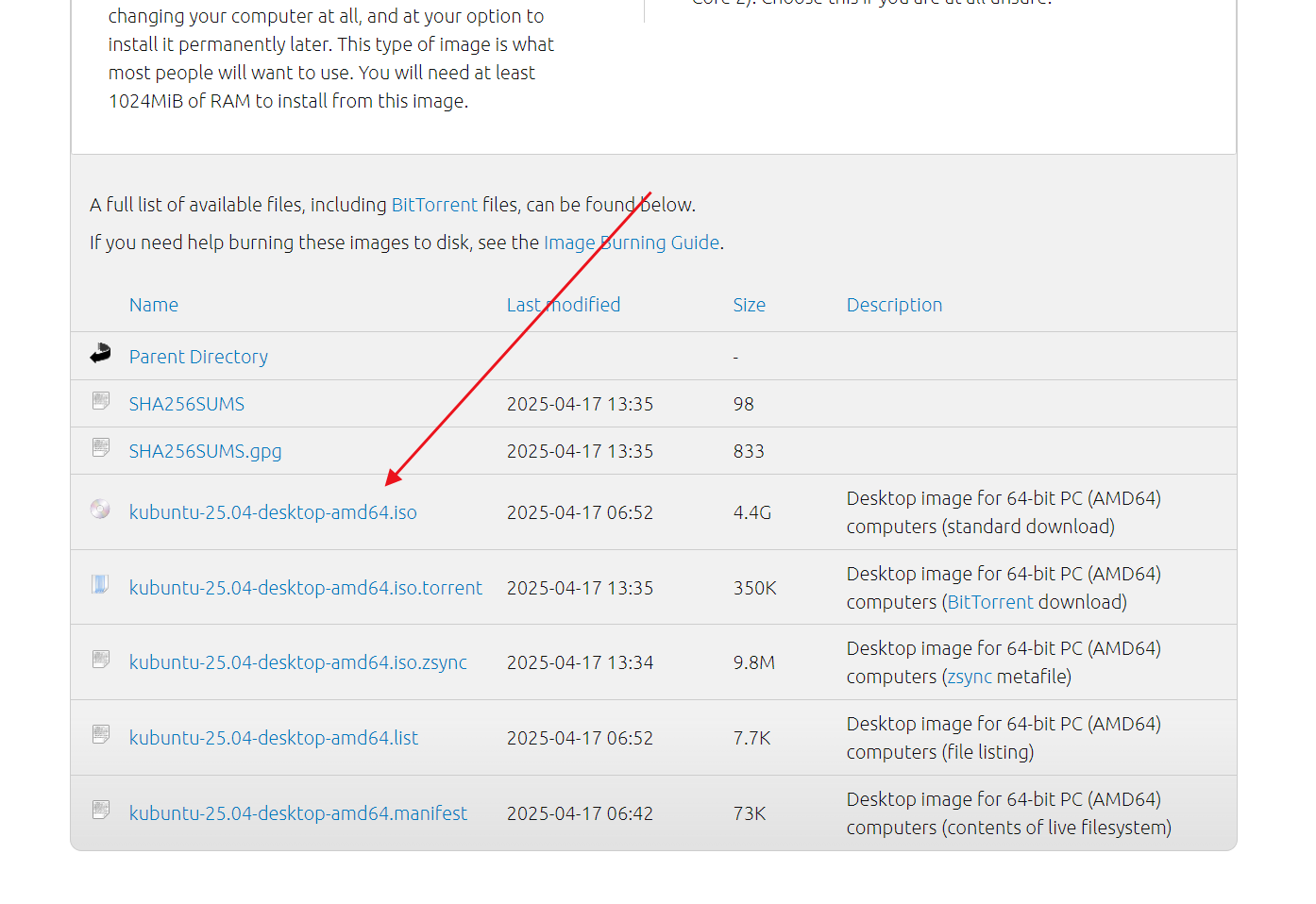This screenshot has width=1316, height=904.
Task: Download the kubuntu .iso.torrent file
Action: coord(305,588)
